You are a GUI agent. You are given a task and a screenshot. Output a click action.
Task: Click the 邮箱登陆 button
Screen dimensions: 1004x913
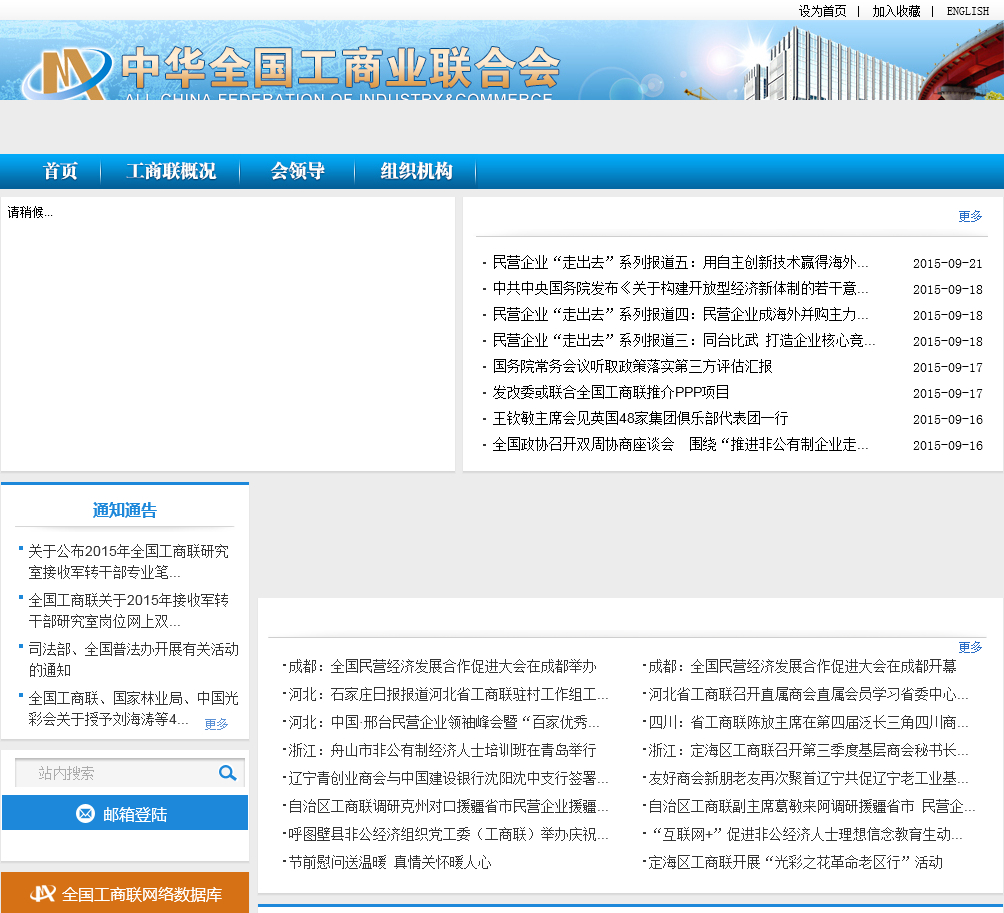click(x=125, y=813)
